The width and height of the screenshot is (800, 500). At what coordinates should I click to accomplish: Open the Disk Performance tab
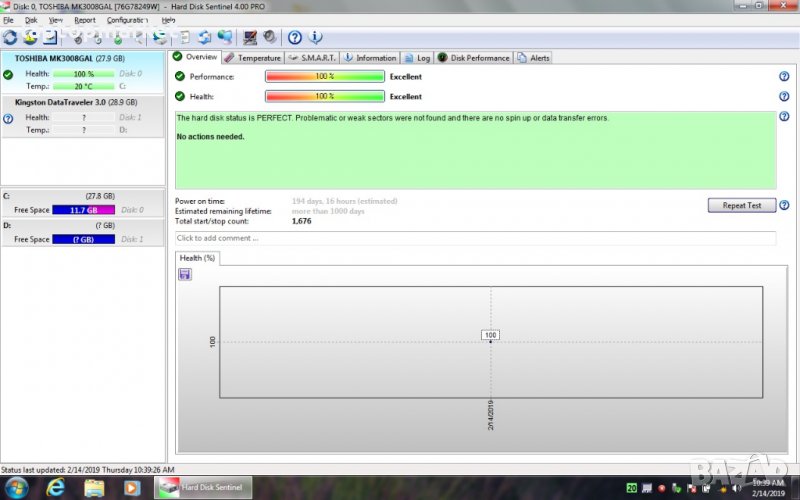(473, 58)
